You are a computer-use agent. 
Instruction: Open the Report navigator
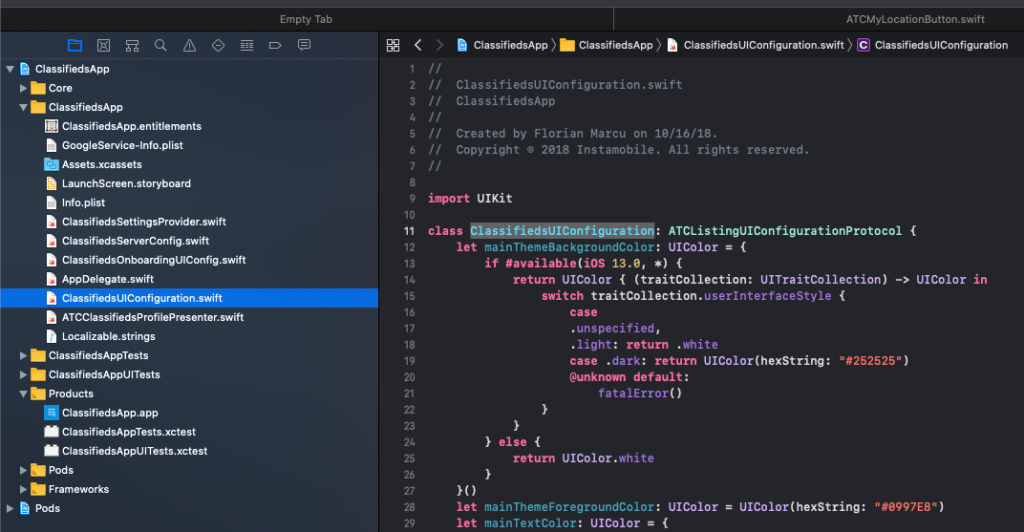[x=304, y=45]
